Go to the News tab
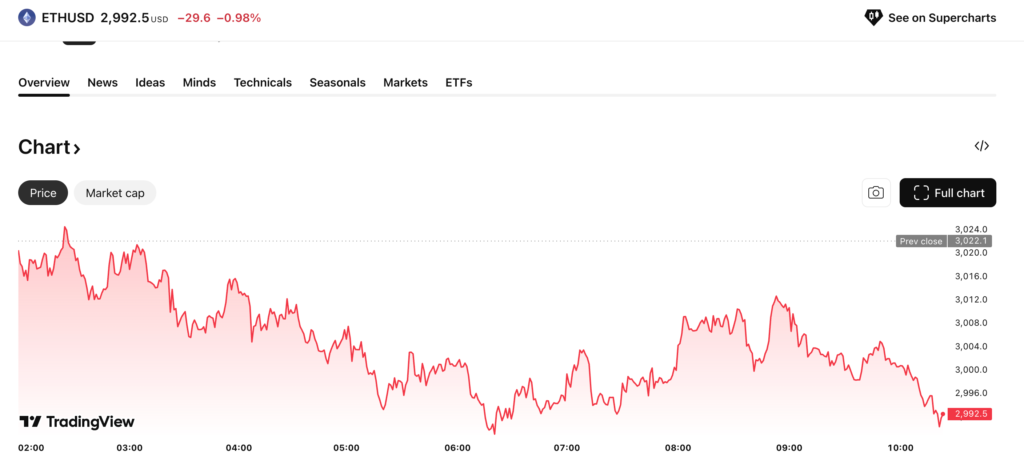 point(102,82)
